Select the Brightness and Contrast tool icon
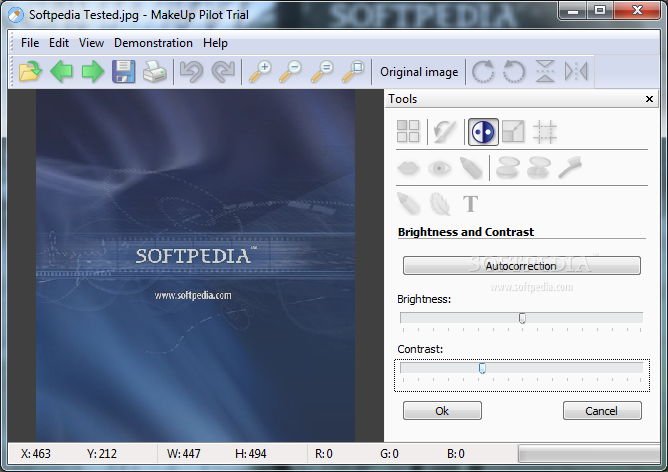Screen dimensions: 668x472 point(483,132)
